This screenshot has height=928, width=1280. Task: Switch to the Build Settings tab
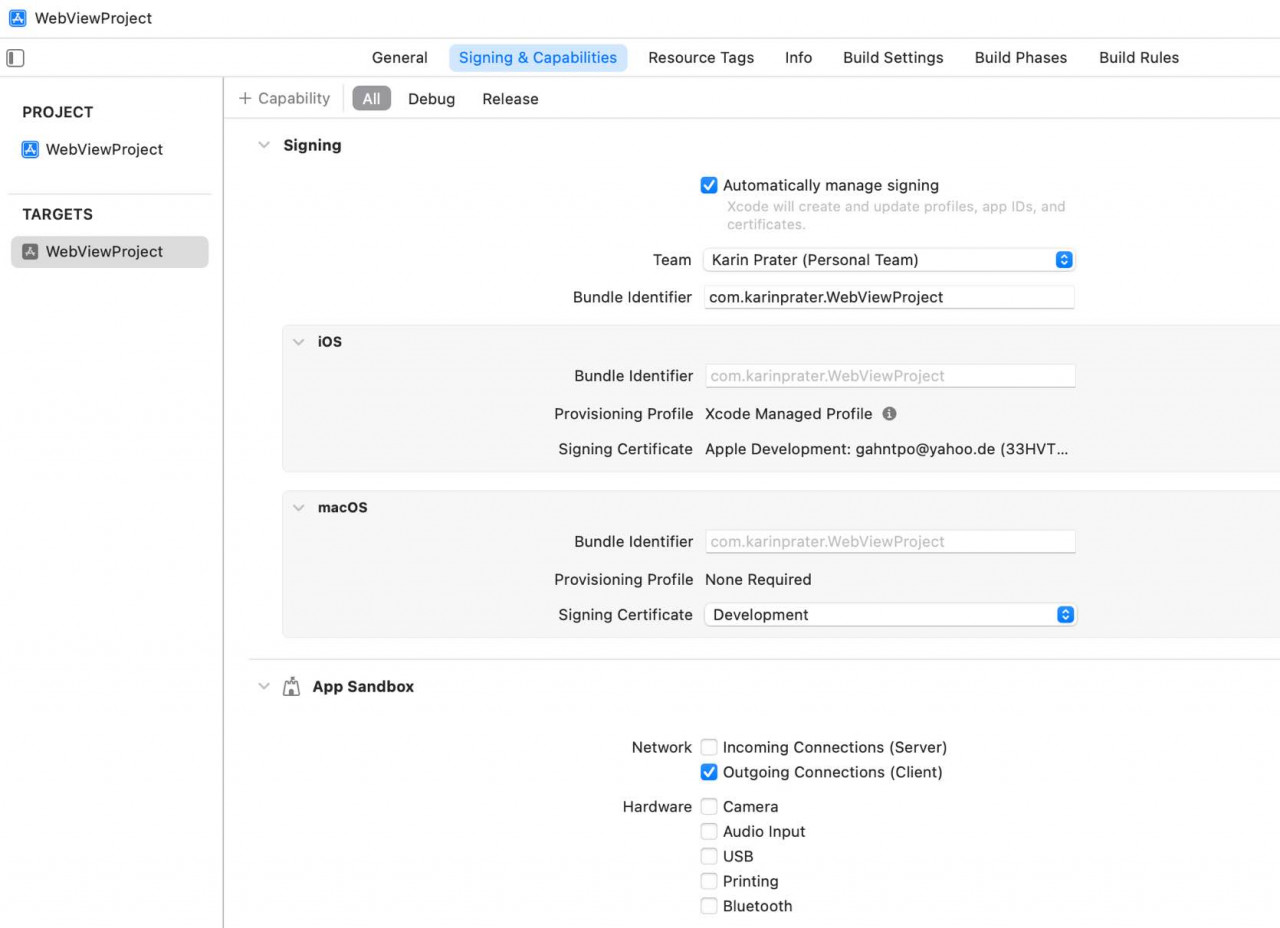(892, 57)
